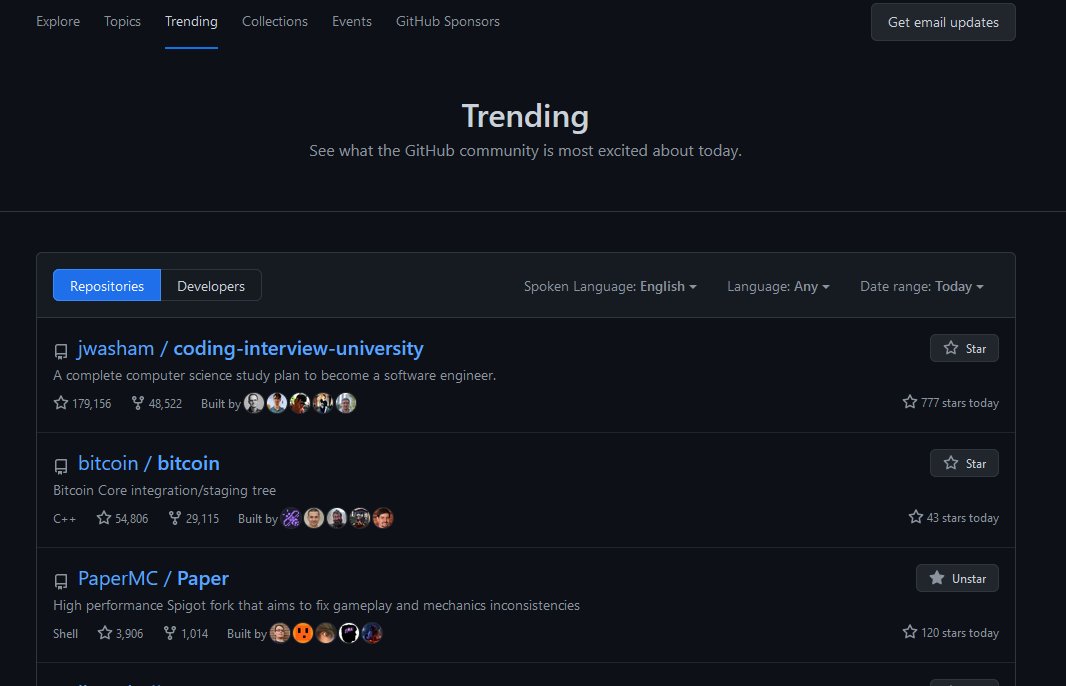View the 48,522 forks of coding-interview-university

[156, 403]
